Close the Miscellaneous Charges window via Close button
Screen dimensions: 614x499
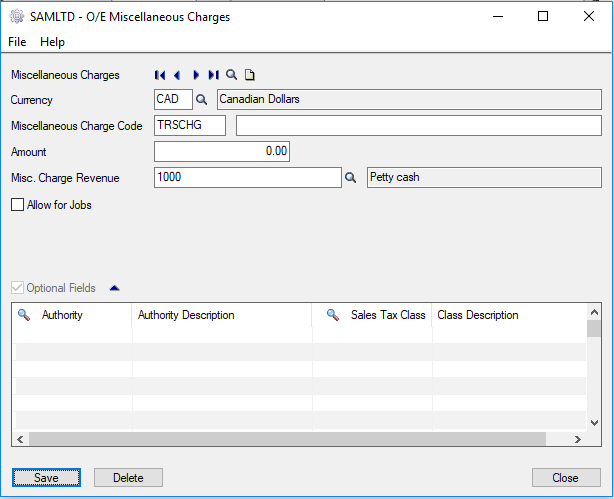pyautogui.click(x=566, y=477)
